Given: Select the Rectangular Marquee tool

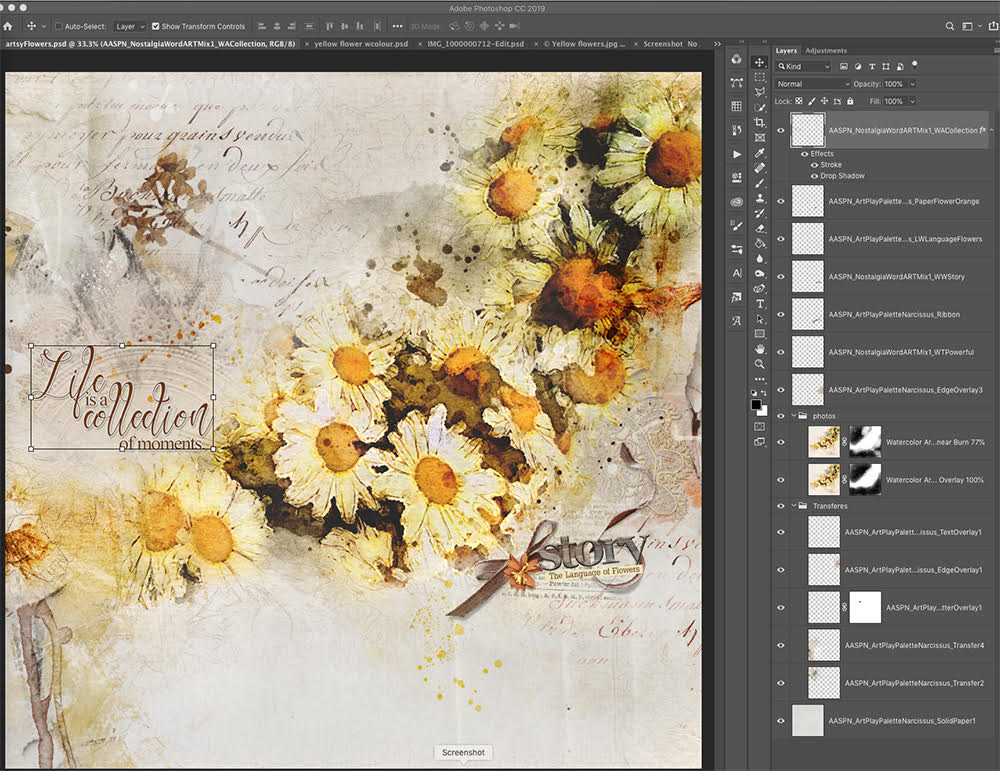Looking at the screenshot, I should tap(759, 77).
